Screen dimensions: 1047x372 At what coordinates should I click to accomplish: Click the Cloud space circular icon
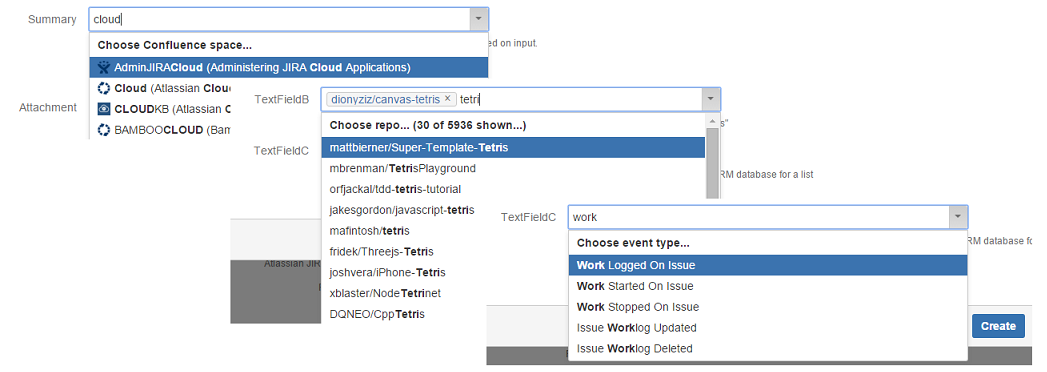coord(103,87)
